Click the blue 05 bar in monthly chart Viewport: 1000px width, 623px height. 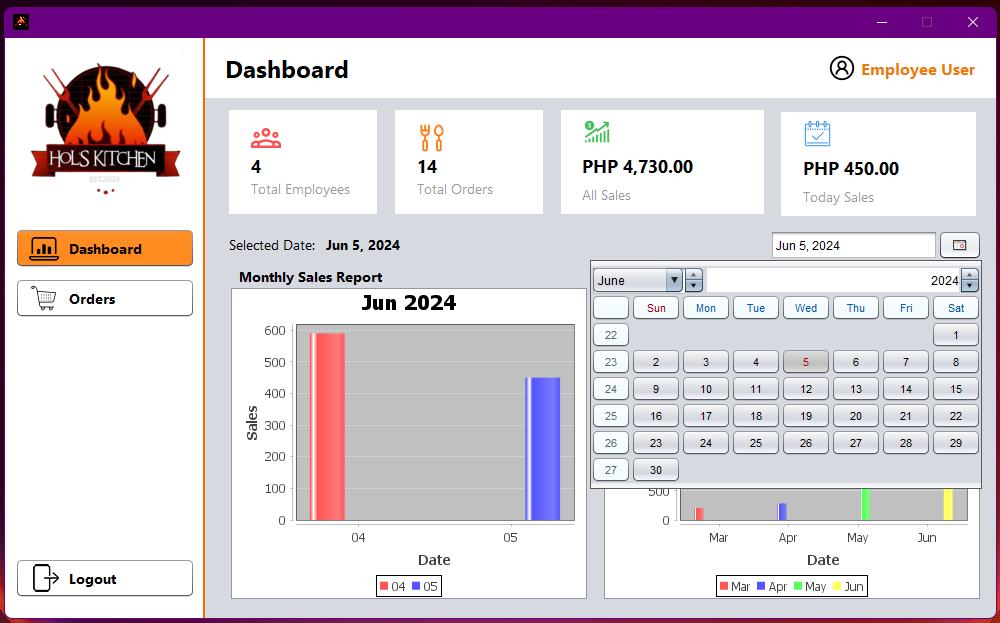[x=542, y=448]
